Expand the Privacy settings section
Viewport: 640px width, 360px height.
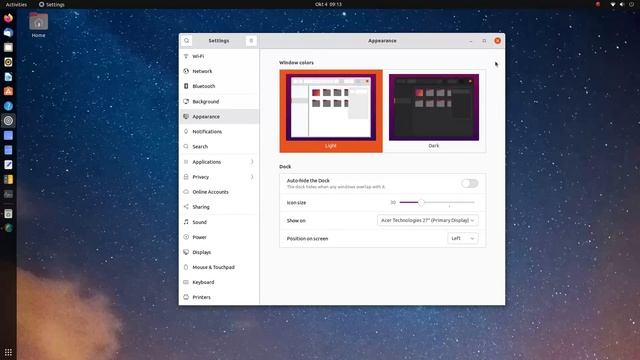(x=219, y=177)
